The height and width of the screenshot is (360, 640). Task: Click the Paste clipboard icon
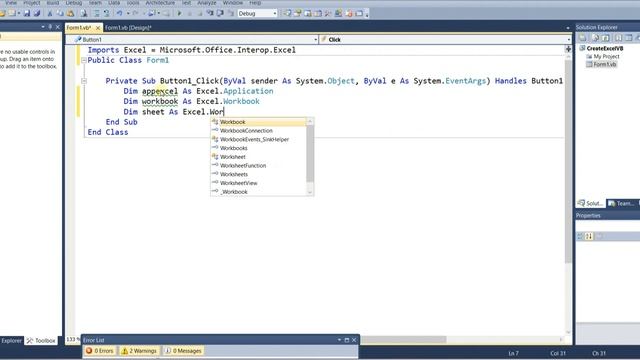point(70,13)
